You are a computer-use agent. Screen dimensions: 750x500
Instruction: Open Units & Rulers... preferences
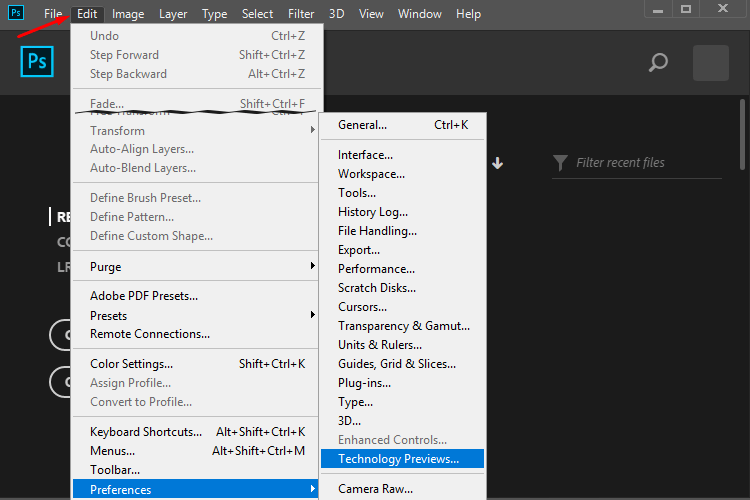pos(402,345)
